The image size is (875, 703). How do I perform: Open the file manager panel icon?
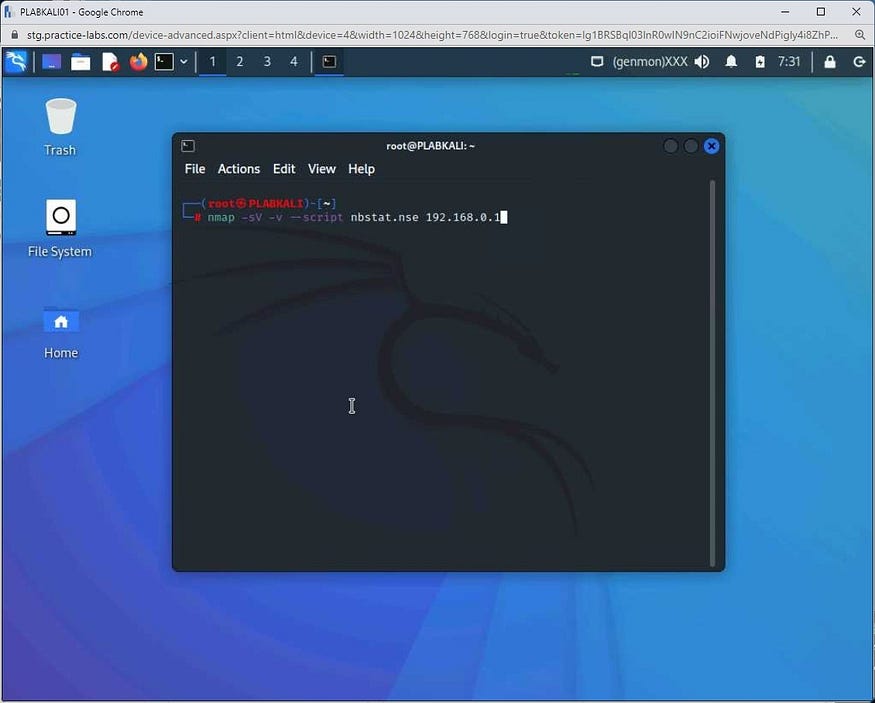click(80, 61)
